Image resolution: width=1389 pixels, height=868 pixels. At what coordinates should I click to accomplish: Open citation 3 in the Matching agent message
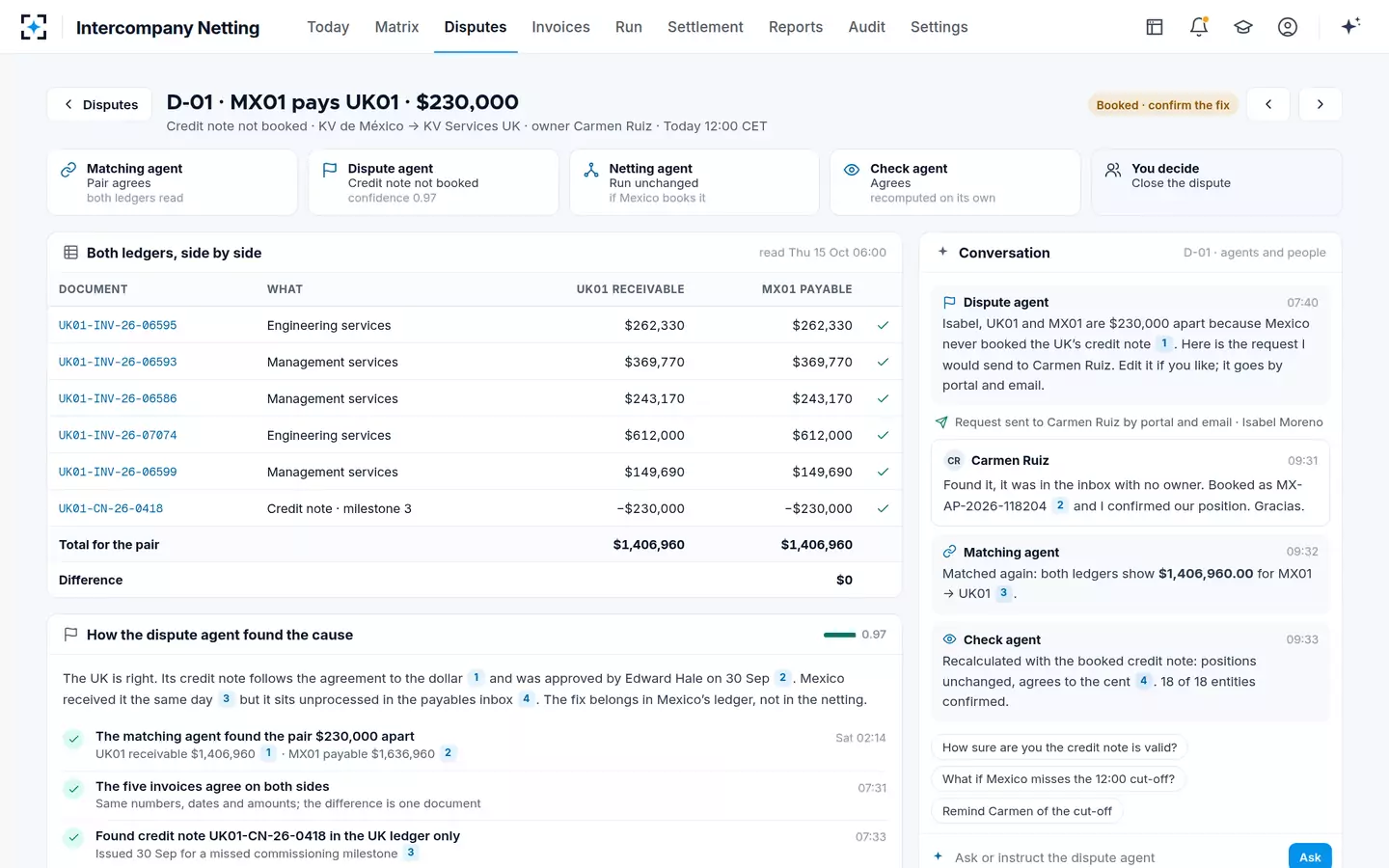(1003, 593)
